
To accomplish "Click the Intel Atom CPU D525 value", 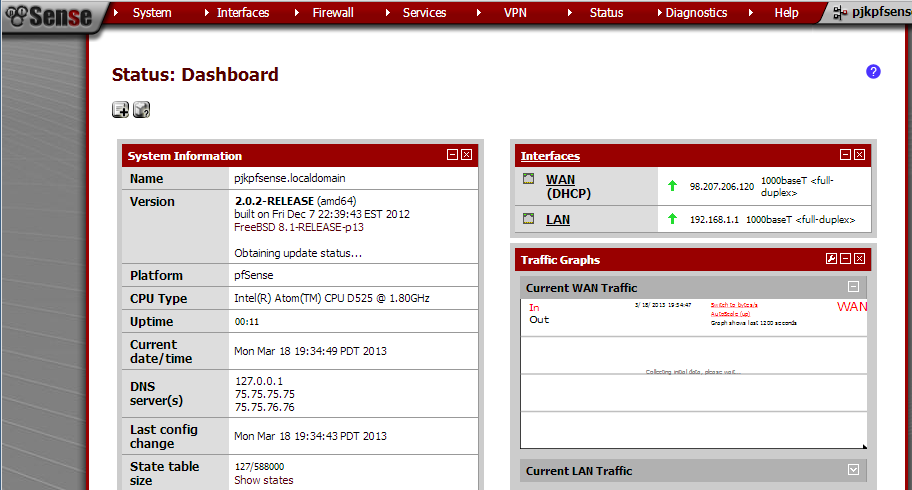I will click(332, 298).
